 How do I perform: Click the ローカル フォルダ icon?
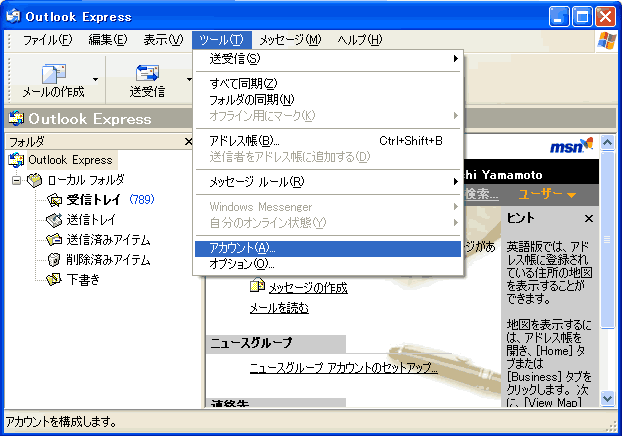[35, 181]
